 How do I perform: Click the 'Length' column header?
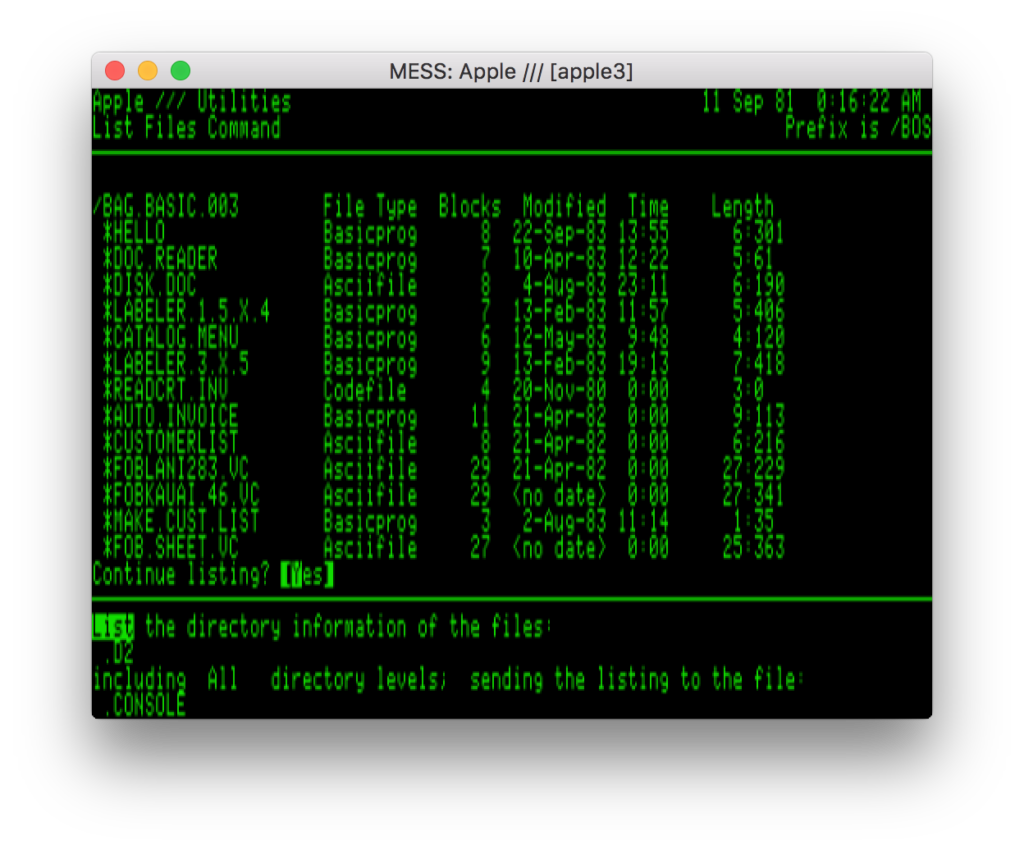click(x=743, y=207)
